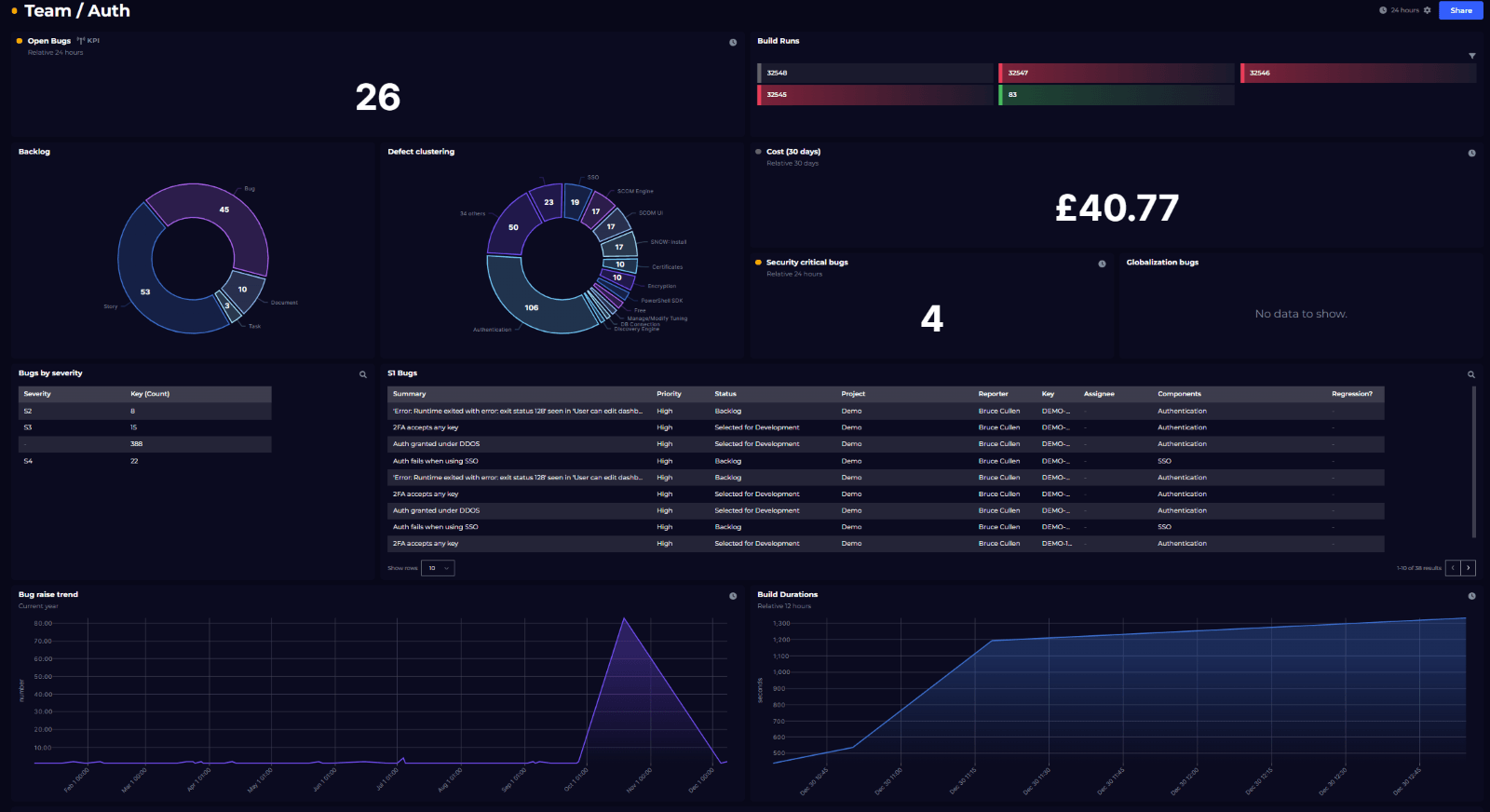The image size is (1490, 812).
Task: Click the clock icon on Cost panel
Action: (x=1471, y=154)
